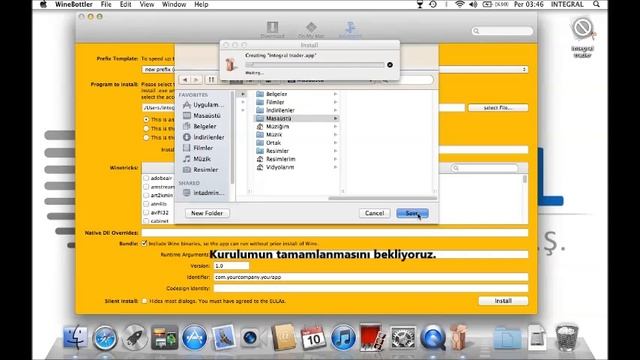Screen dimensions: 640x360
Task: Click the Save button in dialog
Action: 412,213
